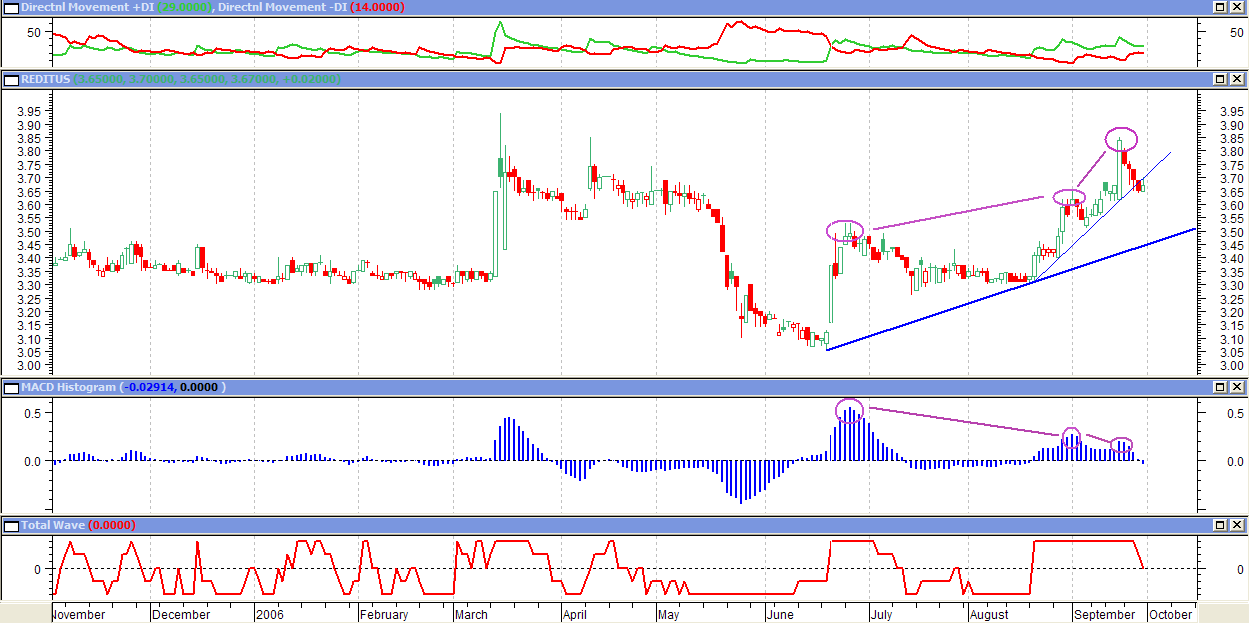
Task: Maximize the REDITUS price pane
Action: [x=1221, y=79]
